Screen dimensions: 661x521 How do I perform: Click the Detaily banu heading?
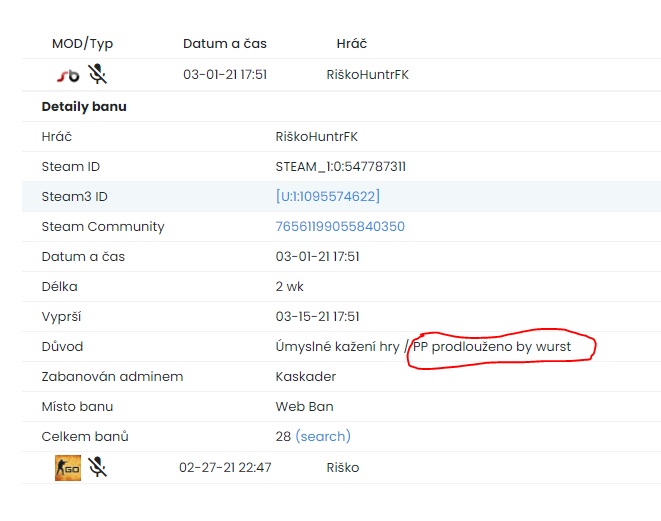pyautogui.click(x=84, y=106)
